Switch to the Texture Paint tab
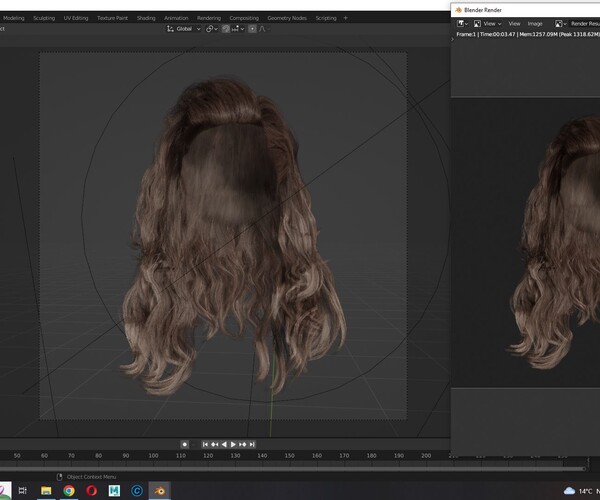This screenshot has width=600, height=500. click(112, 18)
